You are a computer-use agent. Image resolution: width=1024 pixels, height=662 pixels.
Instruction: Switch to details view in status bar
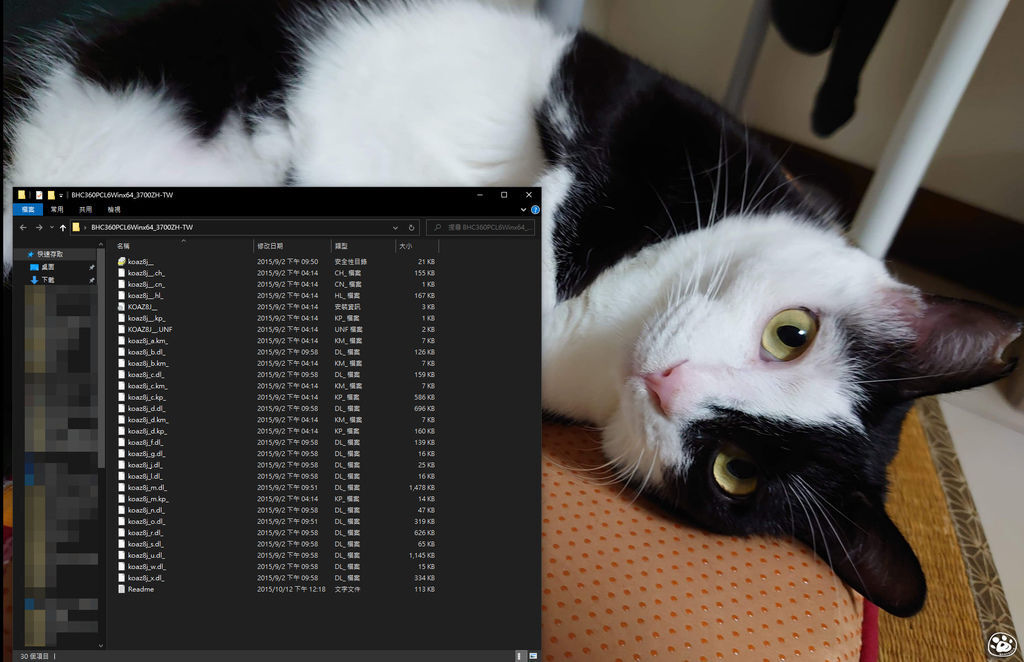[x=520, y=655]
